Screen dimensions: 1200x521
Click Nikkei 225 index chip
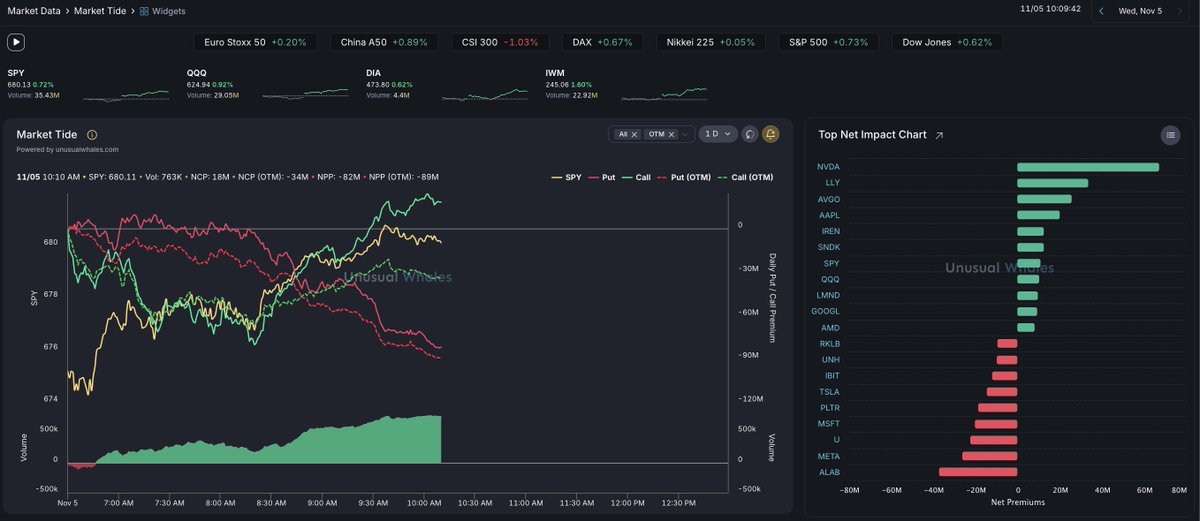pos(711,42)
